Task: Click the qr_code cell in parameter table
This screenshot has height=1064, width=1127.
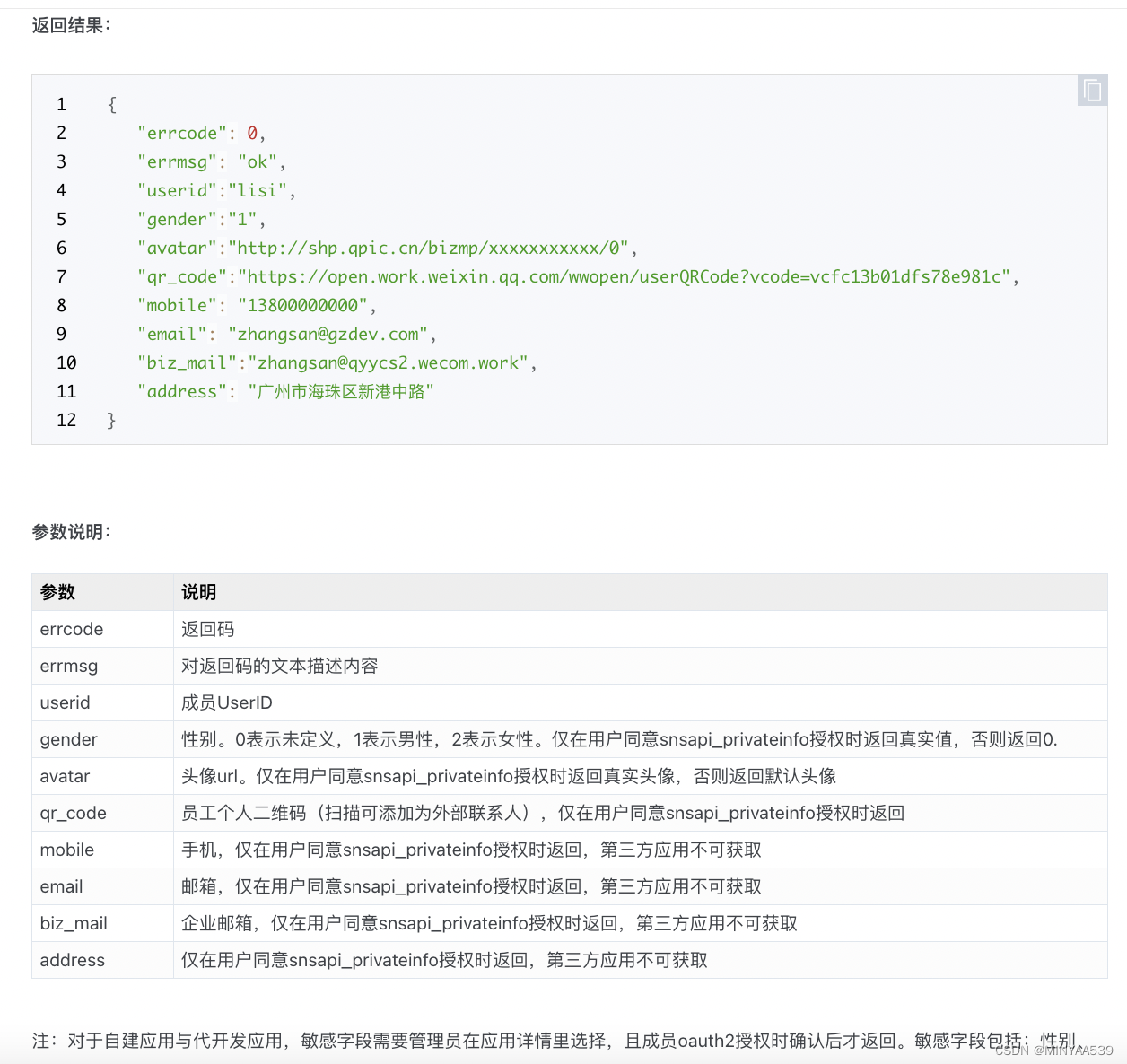Action: click(x=102, y=813)
